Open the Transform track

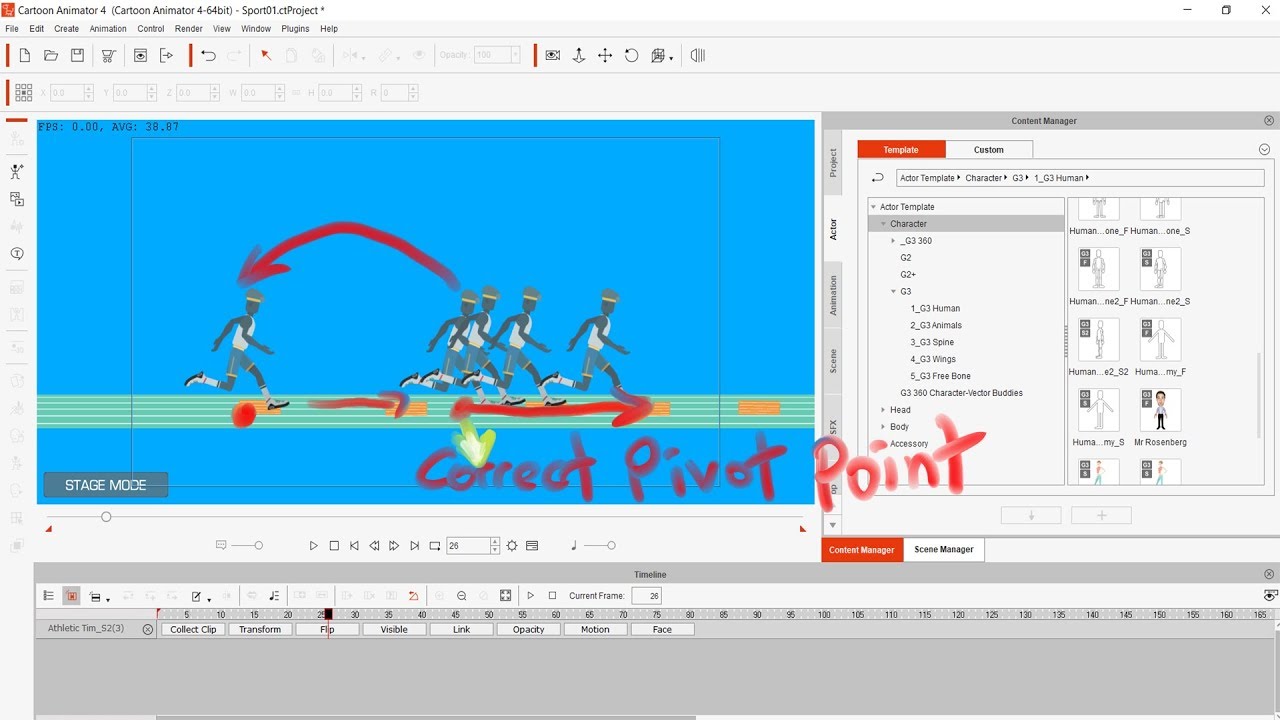pyautogui.click(x=260, y=630)
